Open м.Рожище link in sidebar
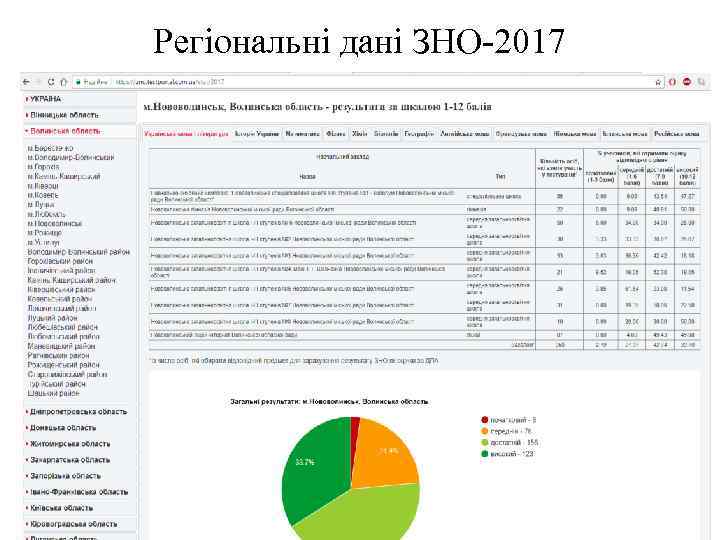Viewport: 720px width, 540px height. (x=45, y=233)
